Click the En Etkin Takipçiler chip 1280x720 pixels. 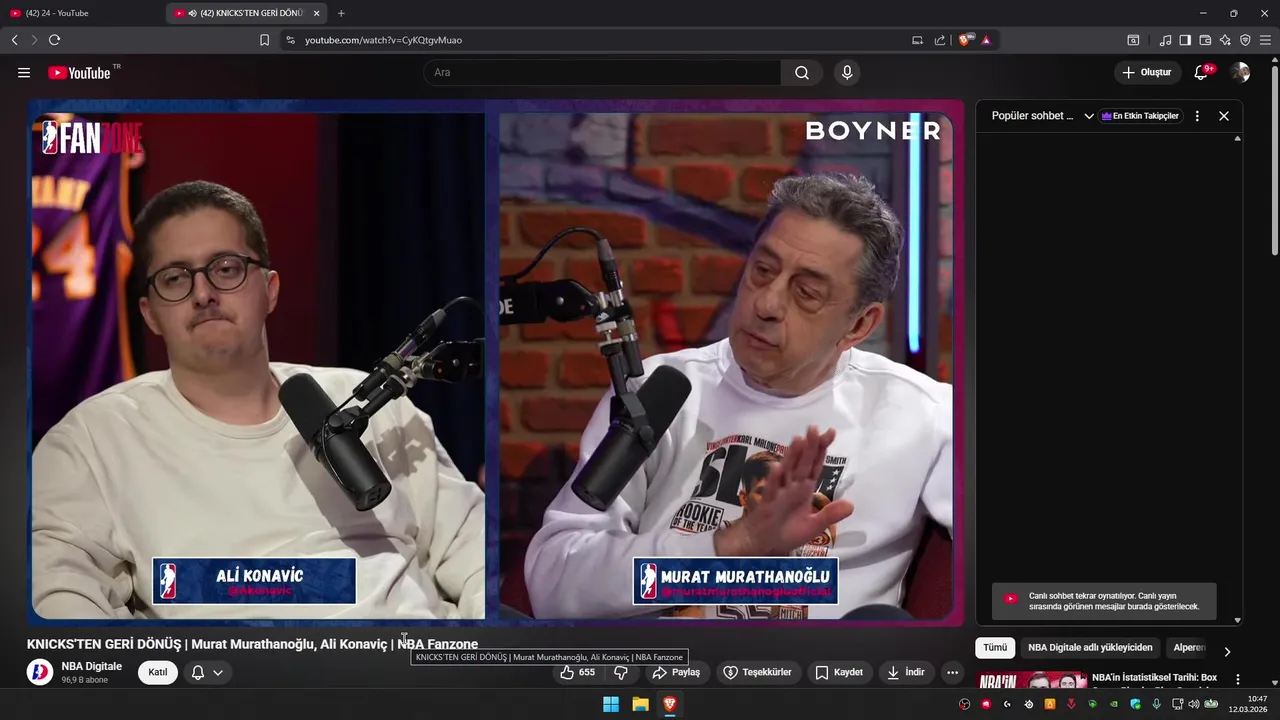coord(1140,116)
